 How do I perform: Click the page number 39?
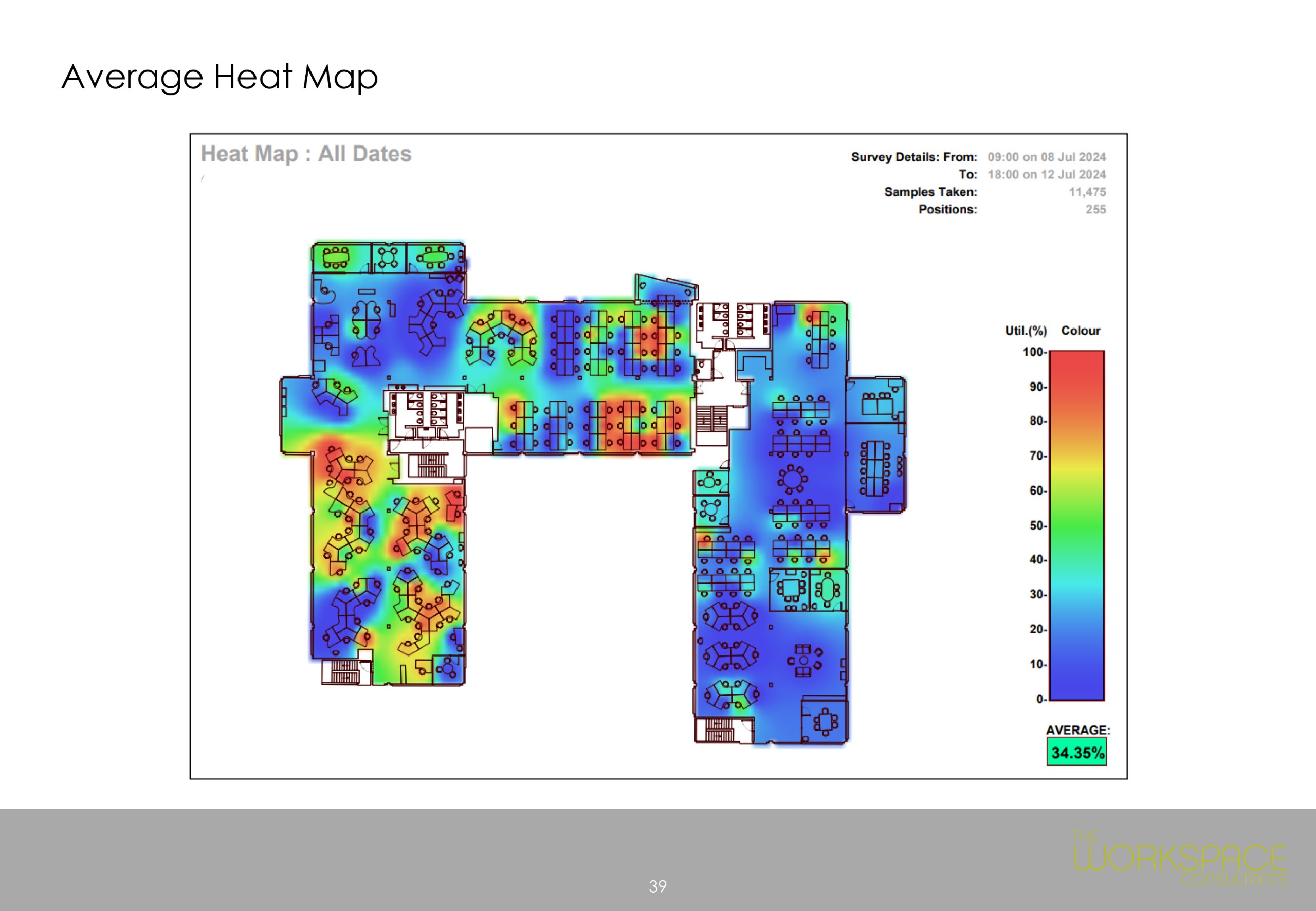pyautogui.click(x=657, y=886)
